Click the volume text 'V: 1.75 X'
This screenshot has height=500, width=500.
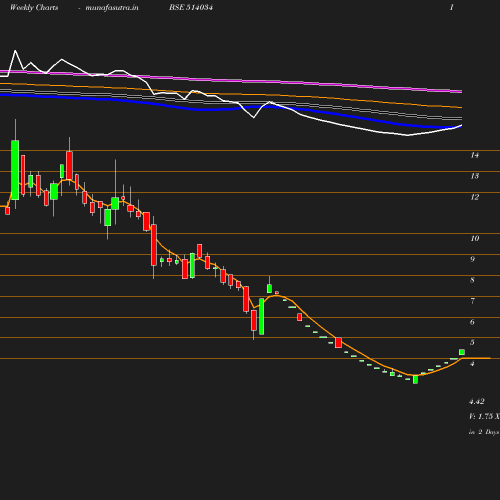coord(484,416)
